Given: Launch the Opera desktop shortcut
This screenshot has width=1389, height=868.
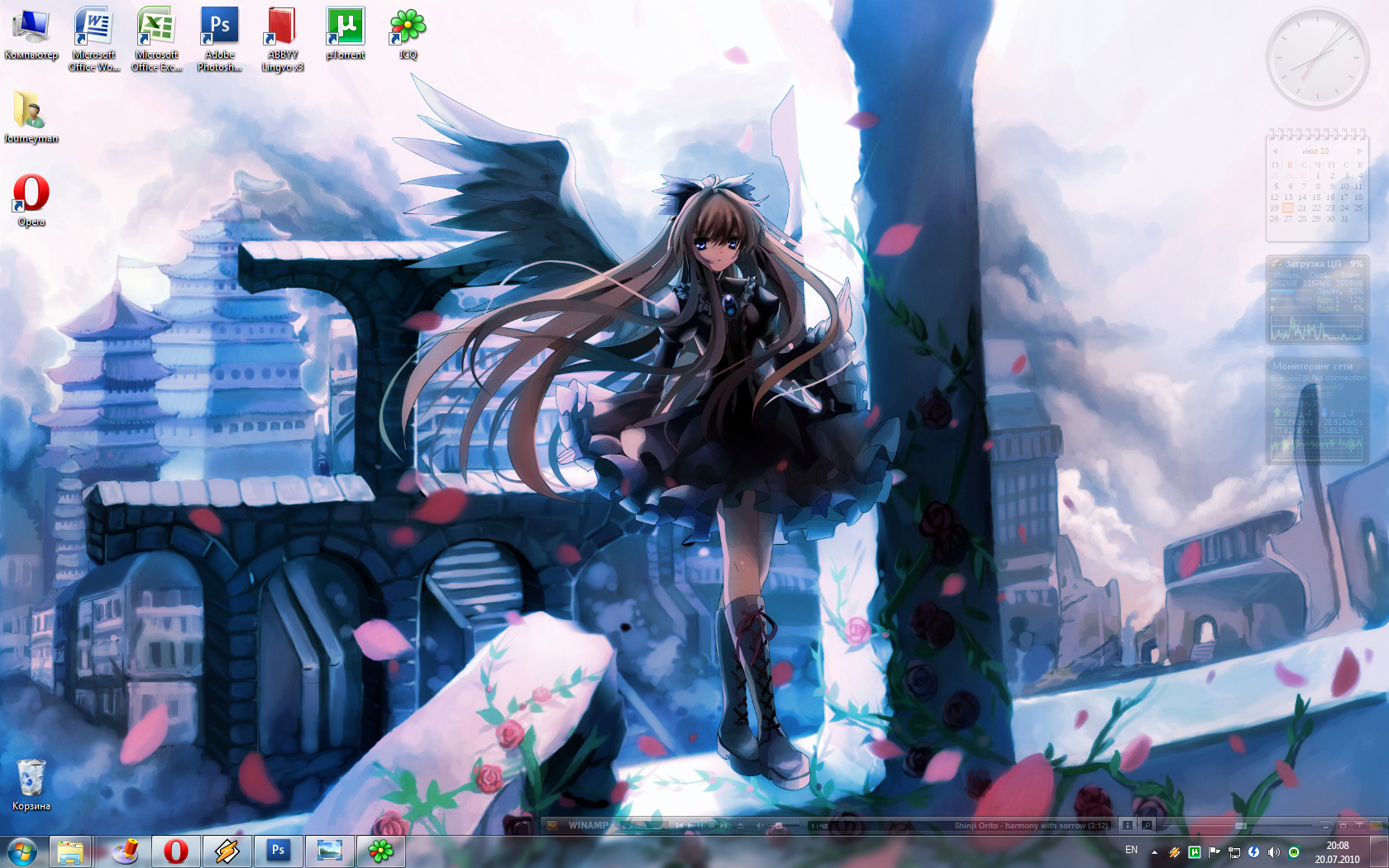Looking at the screenshot, I should [31, 200].
